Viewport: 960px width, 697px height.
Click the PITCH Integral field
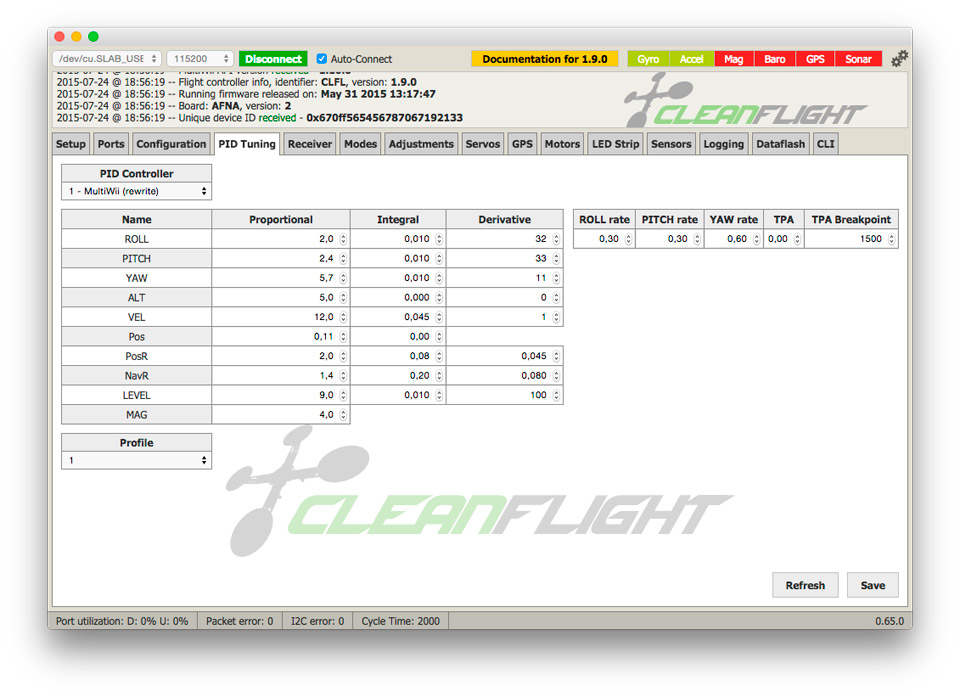coord(398,258)
